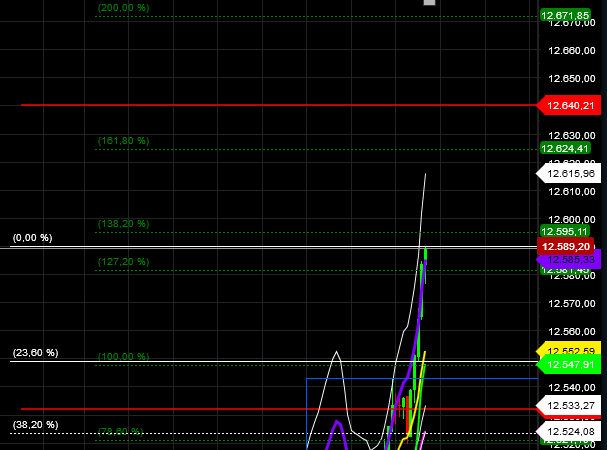
Task: Click the 12.600,00 axis price value
Action: (572, 219)
